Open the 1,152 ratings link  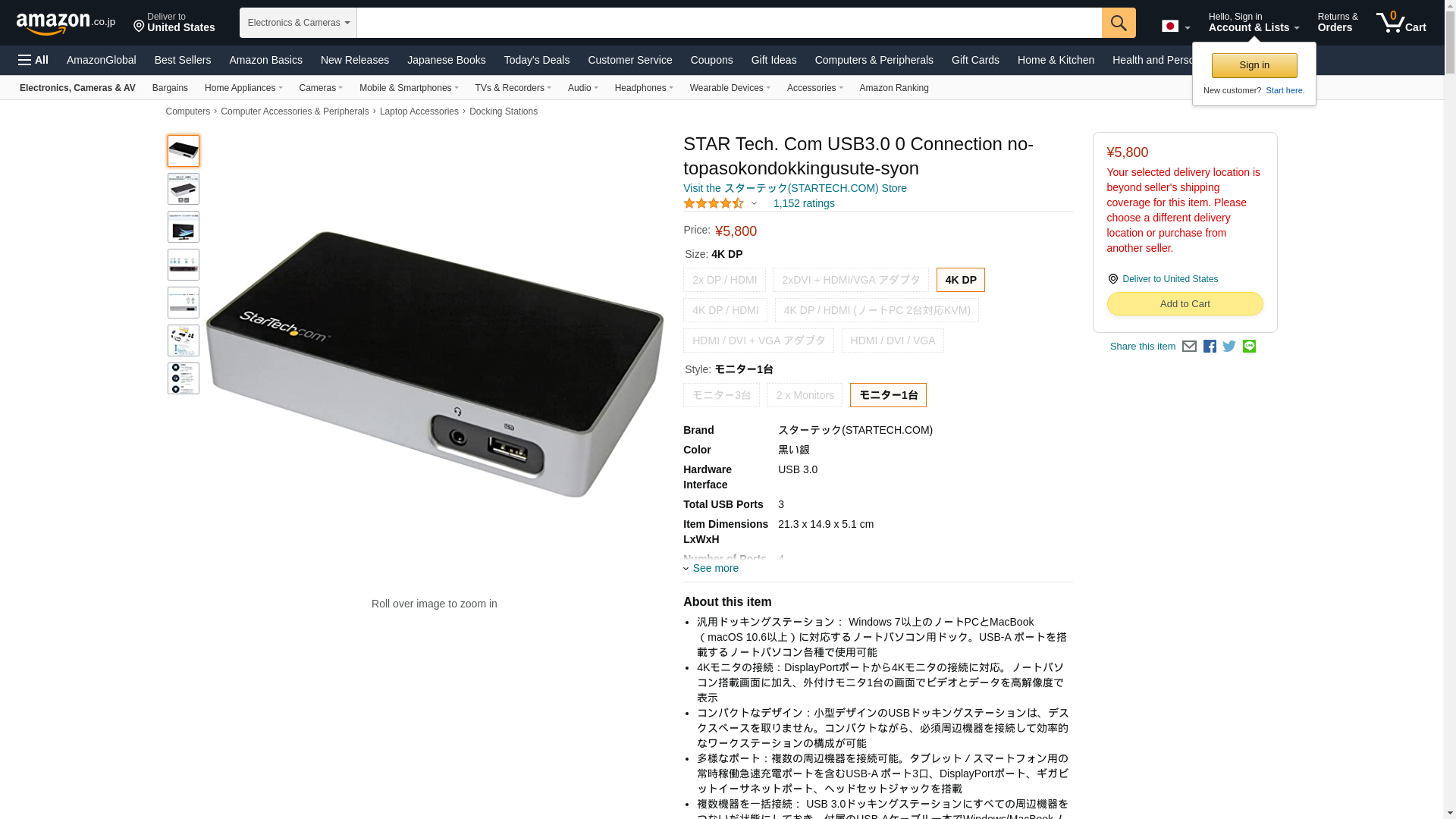(804, 203)
